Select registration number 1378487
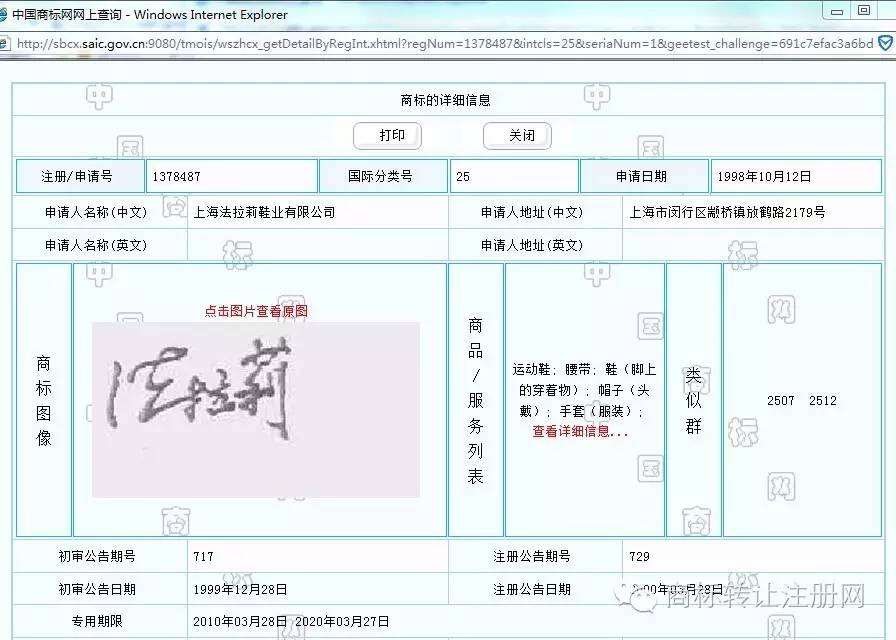Image resolution: width=896 pixels, height=640 pixels. coord(177,177)
